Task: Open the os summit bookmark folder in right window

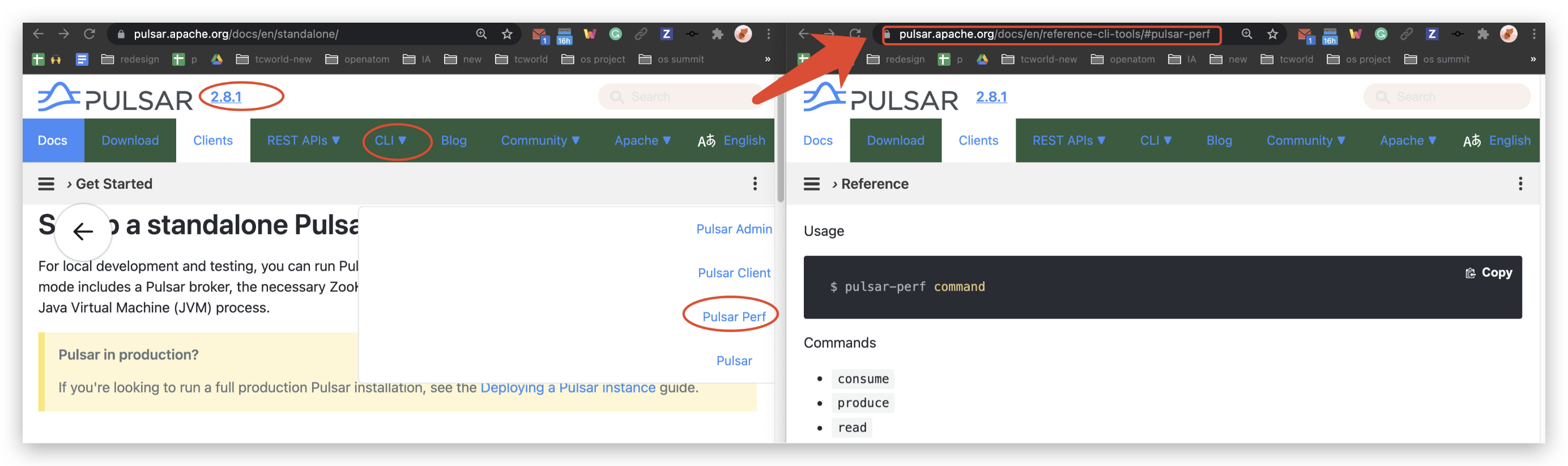Action: pos(1437,59)
